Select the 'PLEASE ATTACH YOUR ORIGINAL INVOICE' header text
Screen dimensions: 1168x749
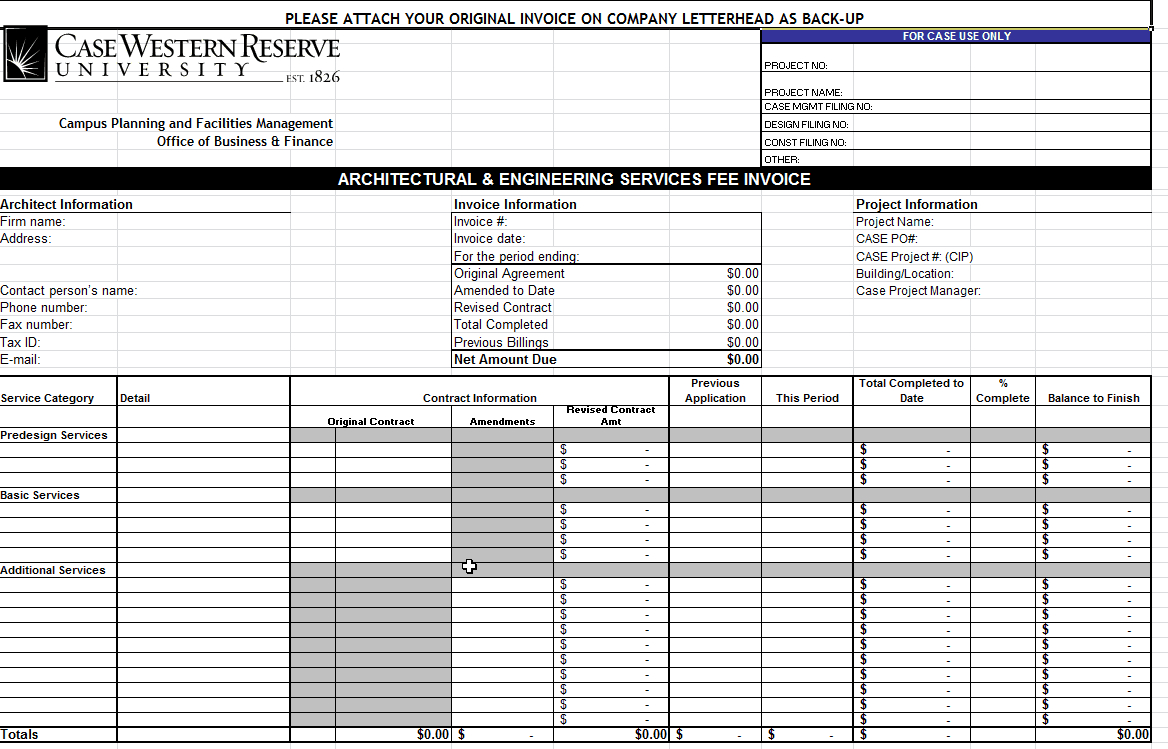click(x=574, y=19)
